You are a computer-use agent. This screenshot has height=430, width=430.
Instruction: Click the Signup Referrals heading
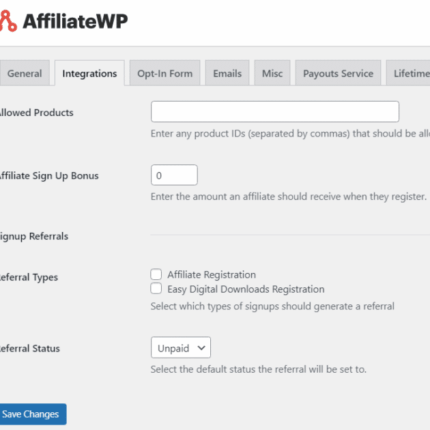(34, 236)
